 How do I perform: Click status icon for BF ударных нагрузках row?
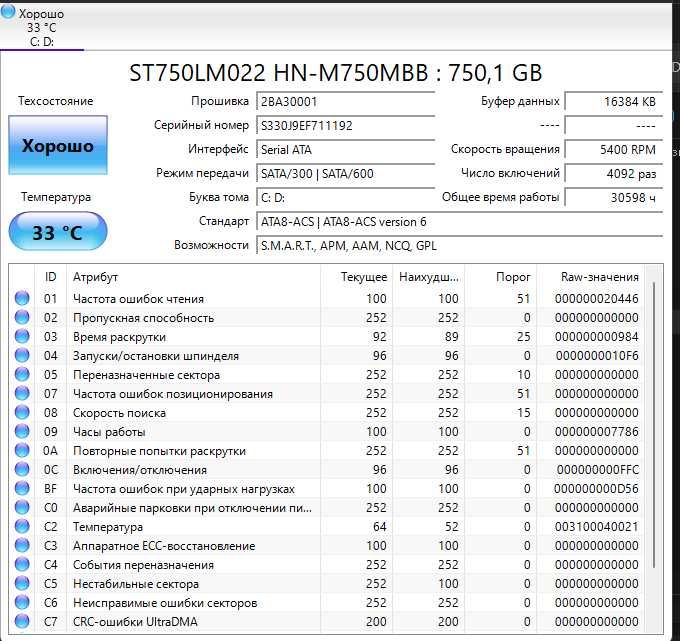click(22, 489)
